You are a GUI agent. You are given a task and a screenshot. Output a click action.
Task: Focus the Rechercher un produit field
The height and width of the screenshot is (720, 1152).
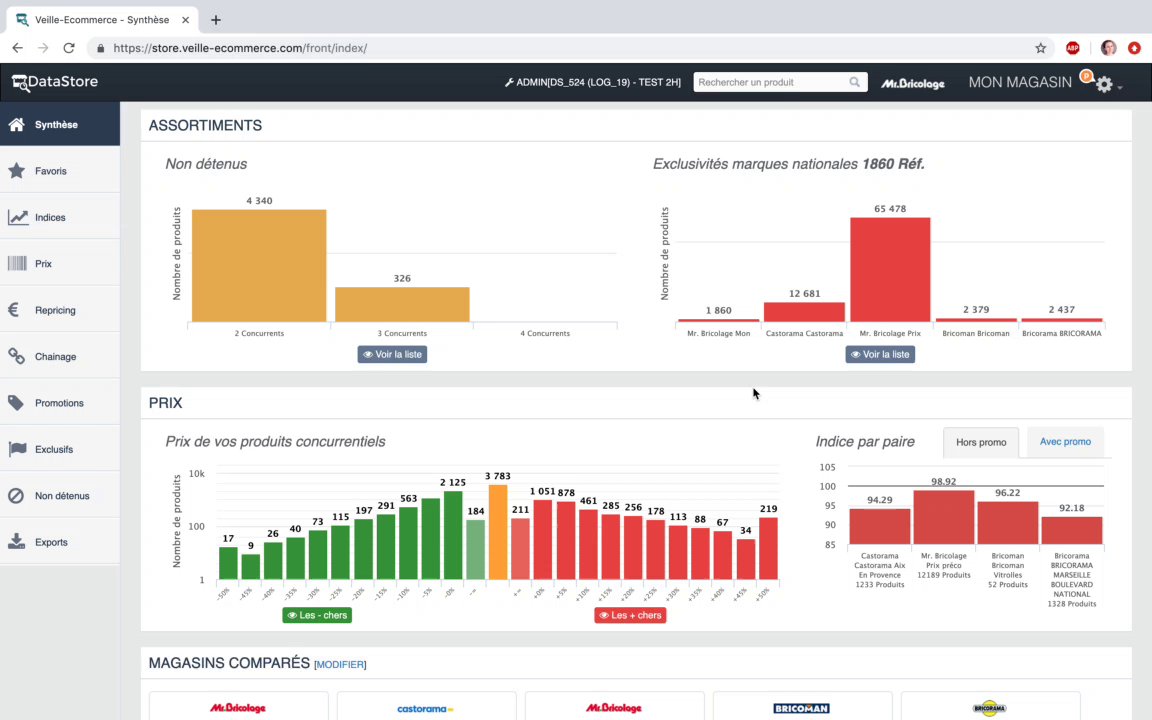pyautogui.click(x=771, y=82)
